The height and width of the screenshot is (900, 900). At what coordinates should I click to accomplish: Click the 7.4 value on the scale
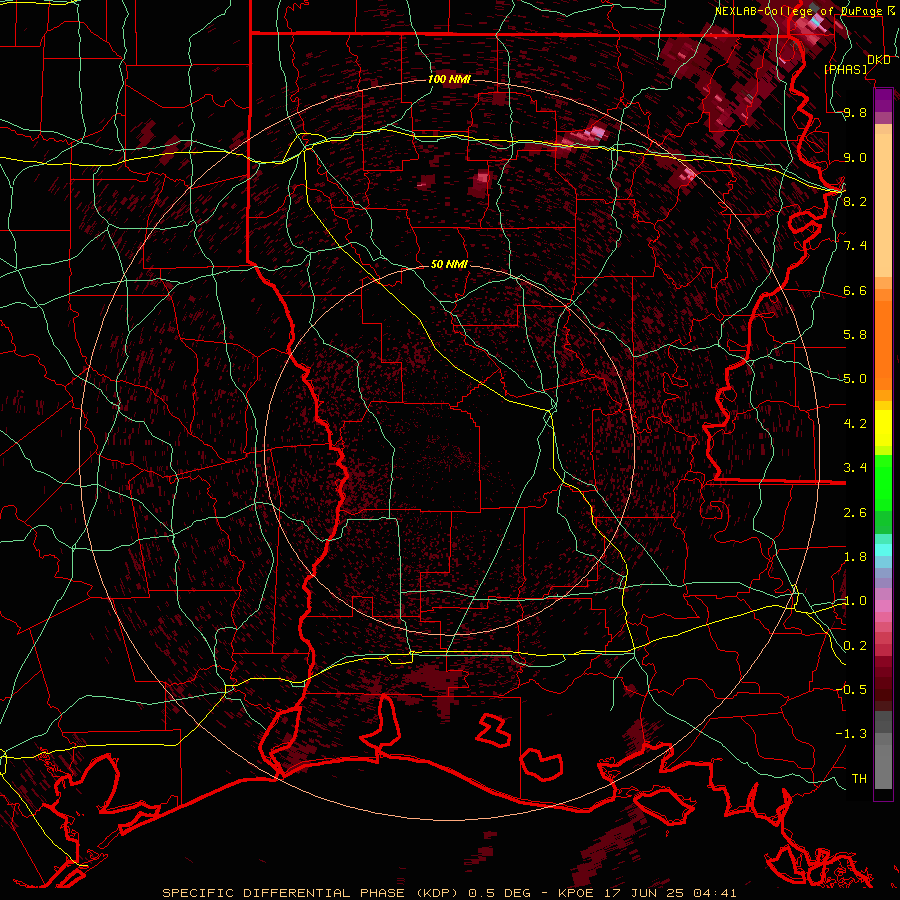tap(855, 246)
